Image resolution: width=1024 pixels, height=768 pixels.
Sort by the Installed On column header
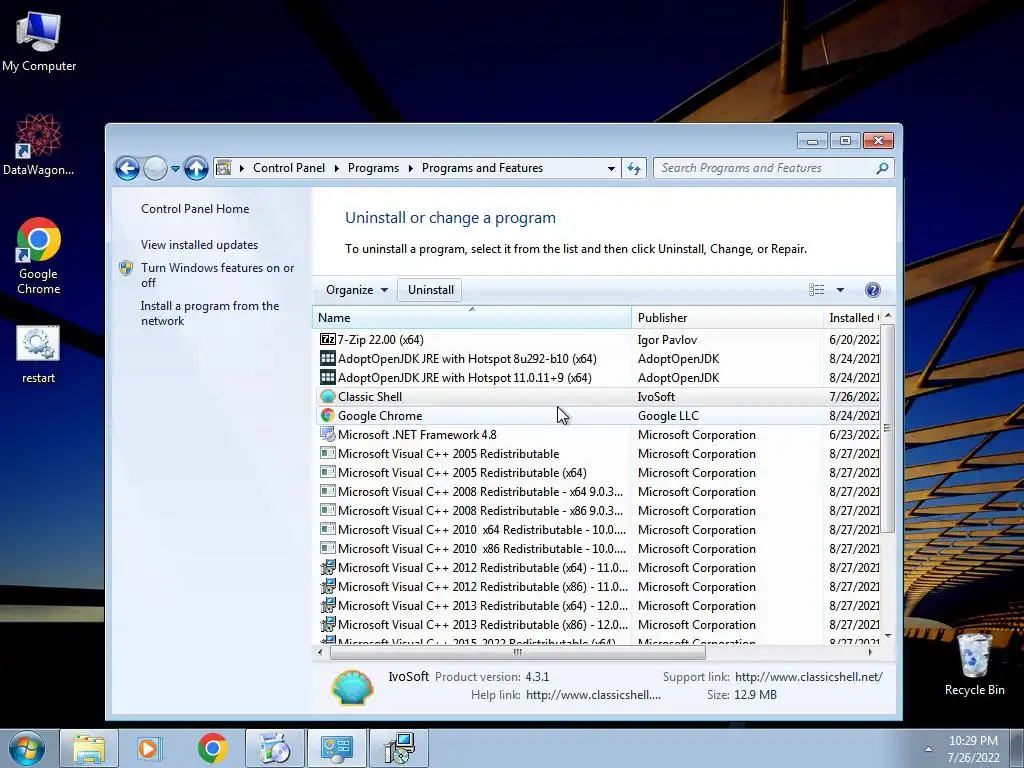coord(852,318)
